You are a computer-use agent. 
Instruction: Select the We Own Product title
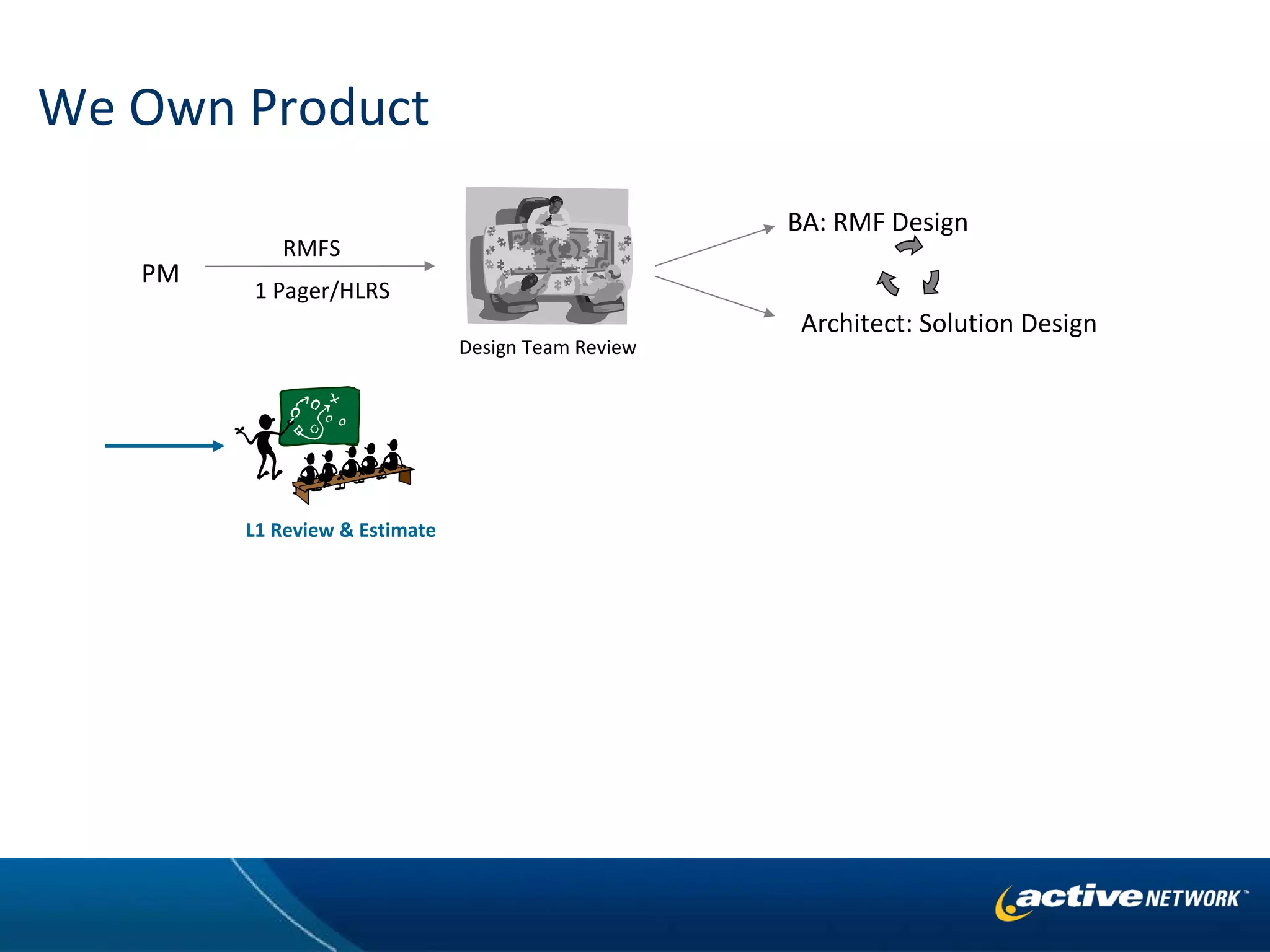(x=234, y=107)
